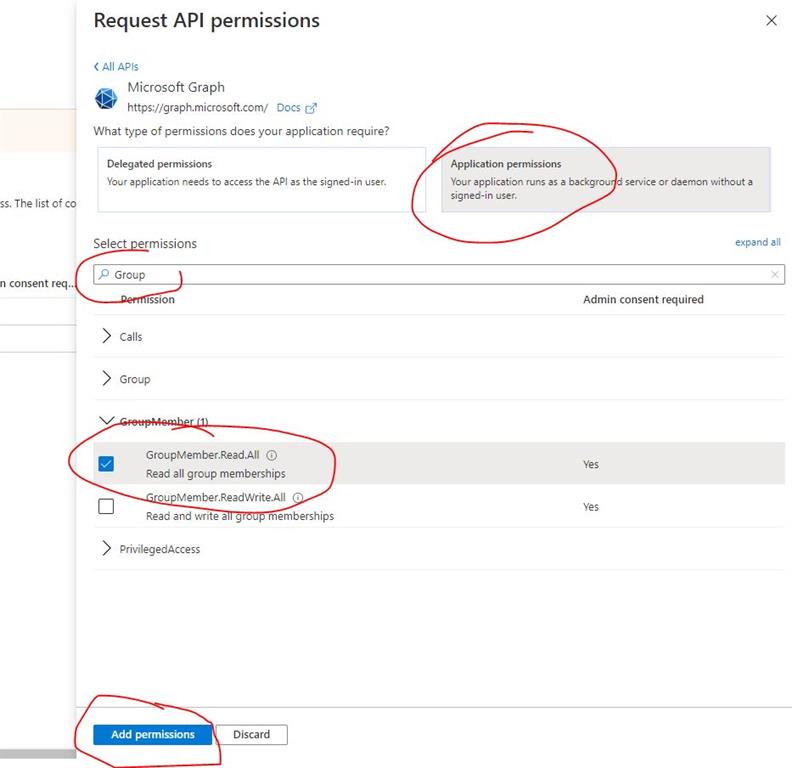Screen dimensions: 792x768
Task: Click the Yes value for GroupMember.Read.All
Action: point(591,464)
